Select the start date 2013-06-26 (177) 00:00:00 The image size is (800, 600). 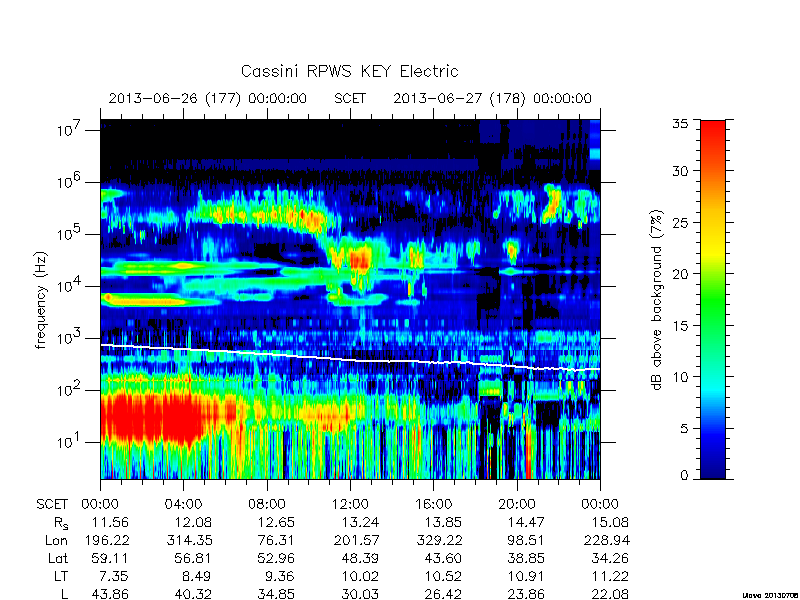[208, 98]
